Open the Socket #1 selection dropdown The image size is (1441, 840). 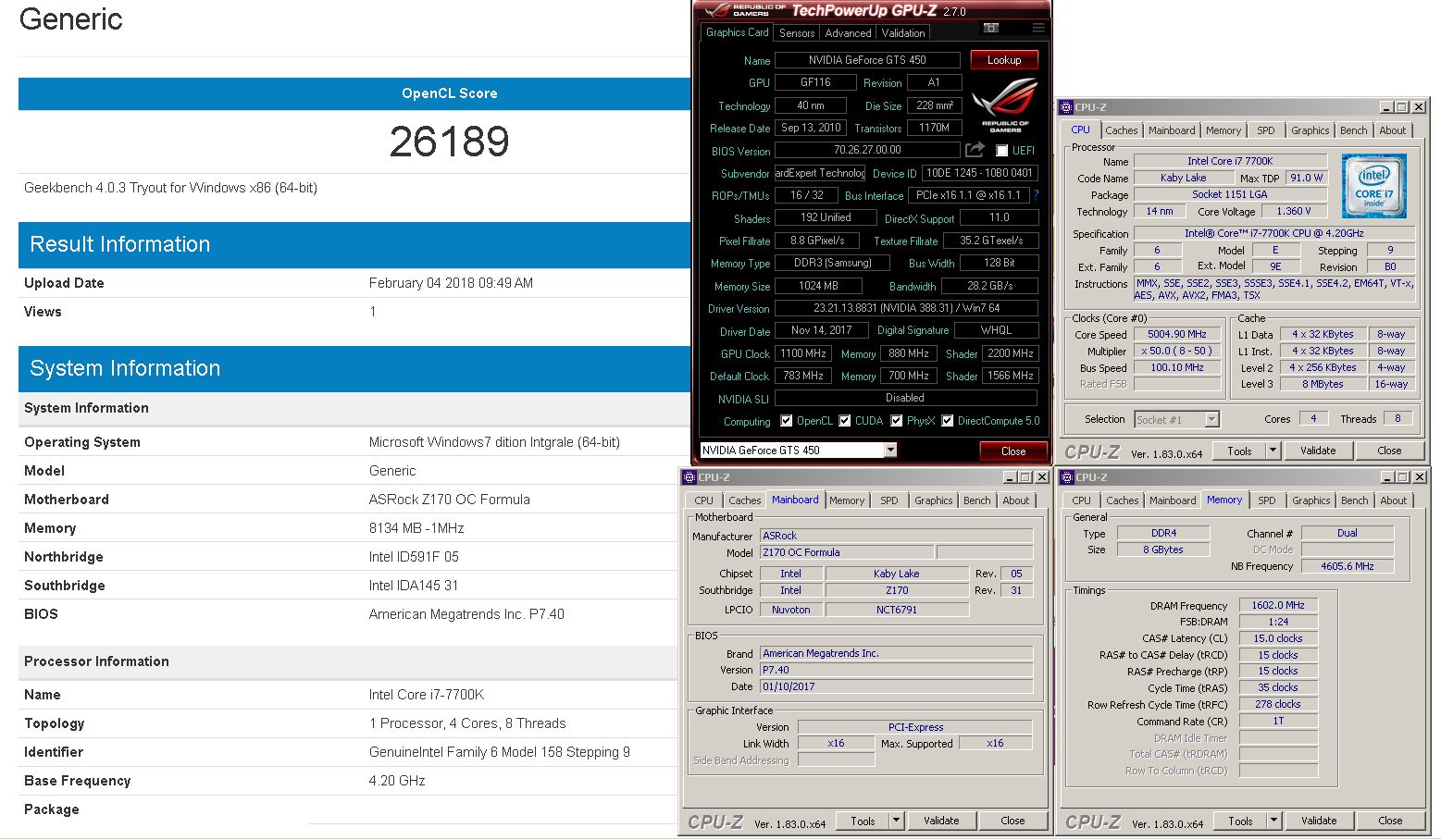pyautogui.click(x=1211, y=420)
